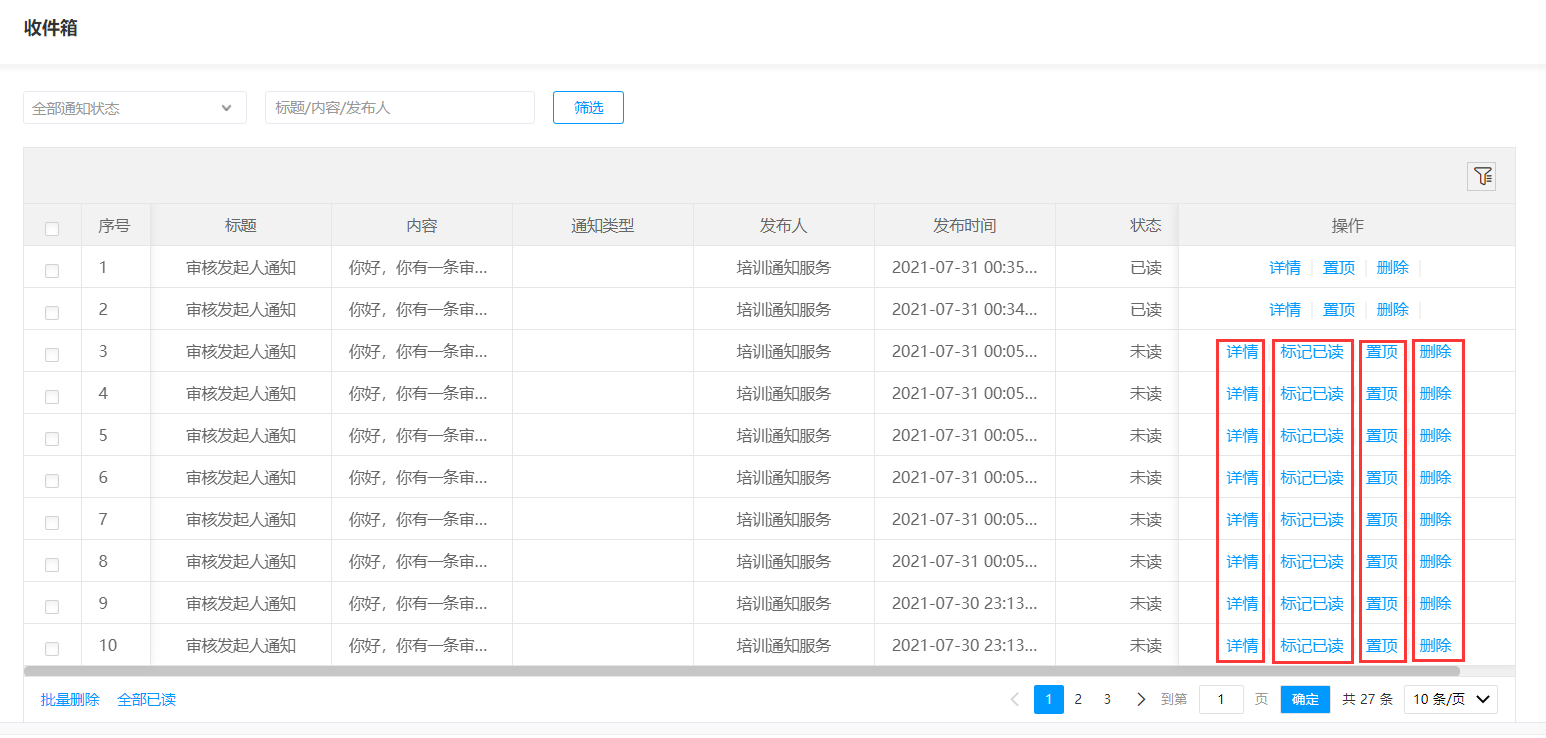
Task: Click the 通知类型 column header
Action: (603, 225)
